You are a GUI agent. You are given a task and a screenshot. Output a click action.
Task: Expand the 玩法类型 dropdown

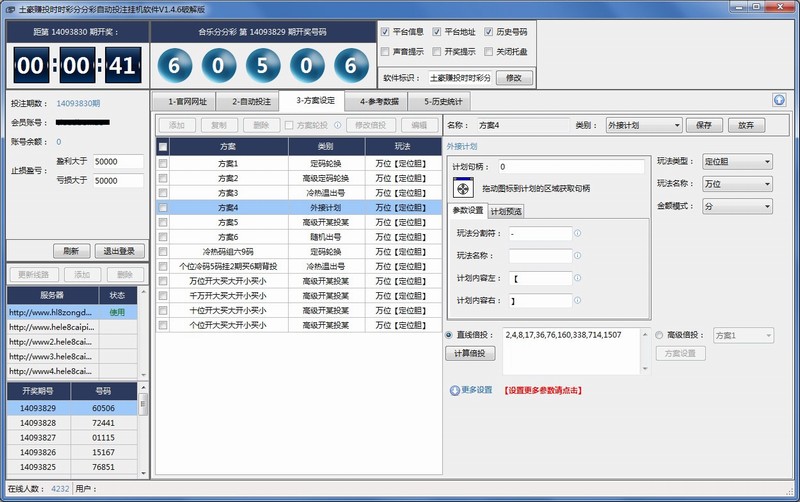737,161
